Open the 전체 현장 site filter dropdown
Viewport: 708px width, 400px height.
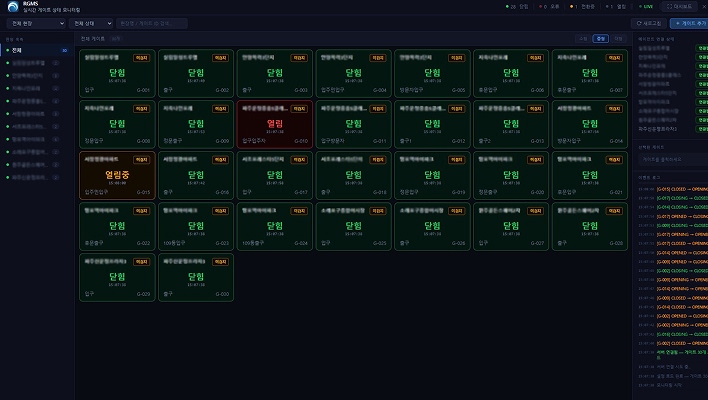[36, 23]
